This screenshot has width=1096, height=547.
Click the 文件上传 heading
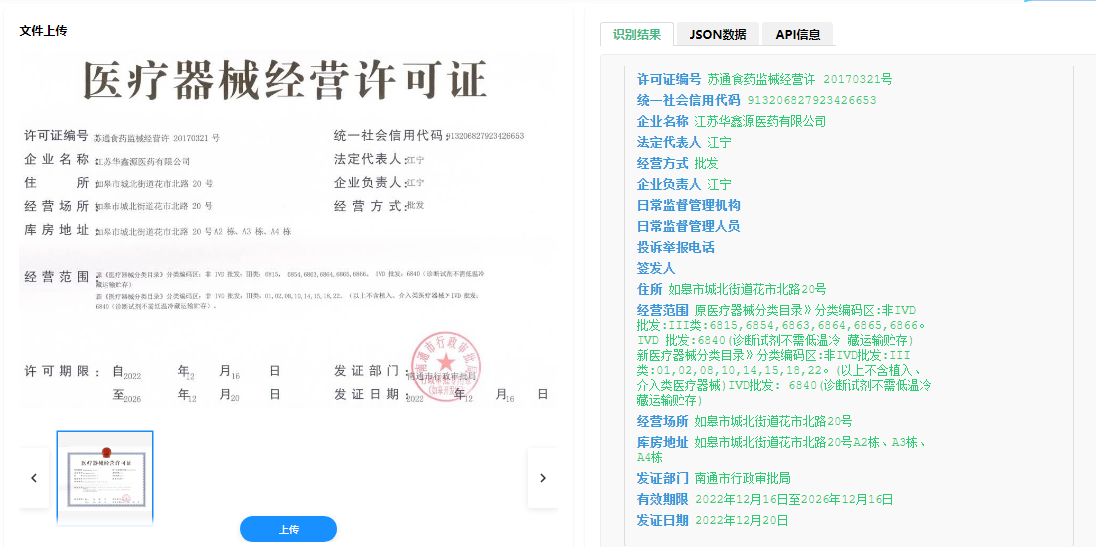pyautogui.click(x=43, y=31)
